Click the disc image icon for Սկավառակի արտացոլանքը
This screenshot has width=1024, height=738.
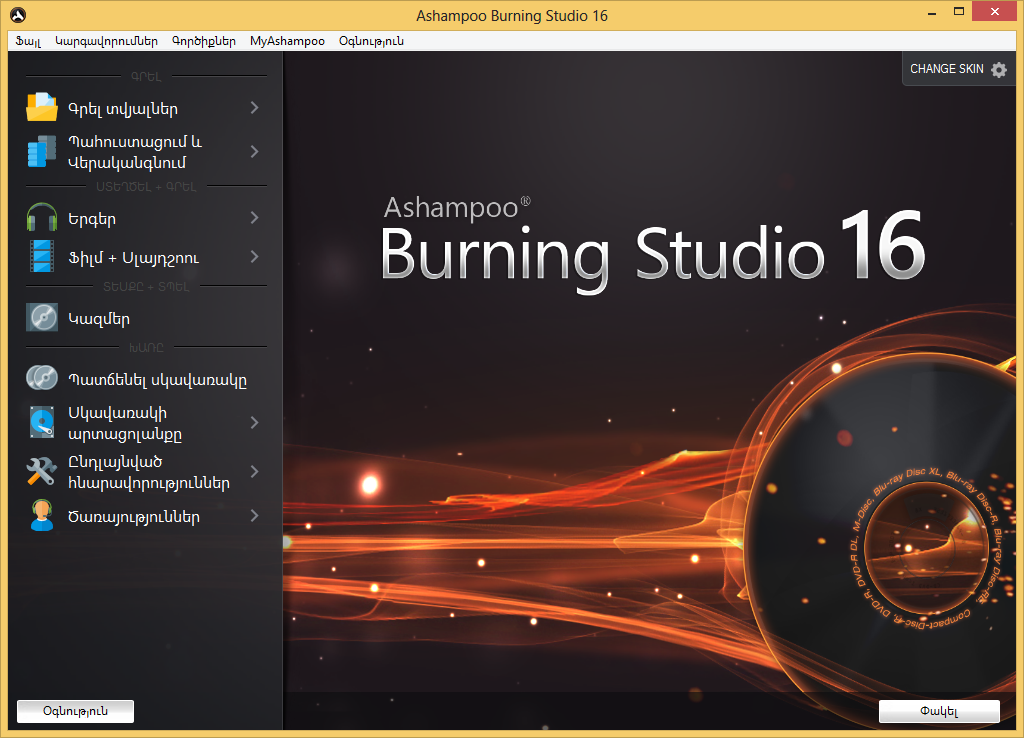pos(42,422)
